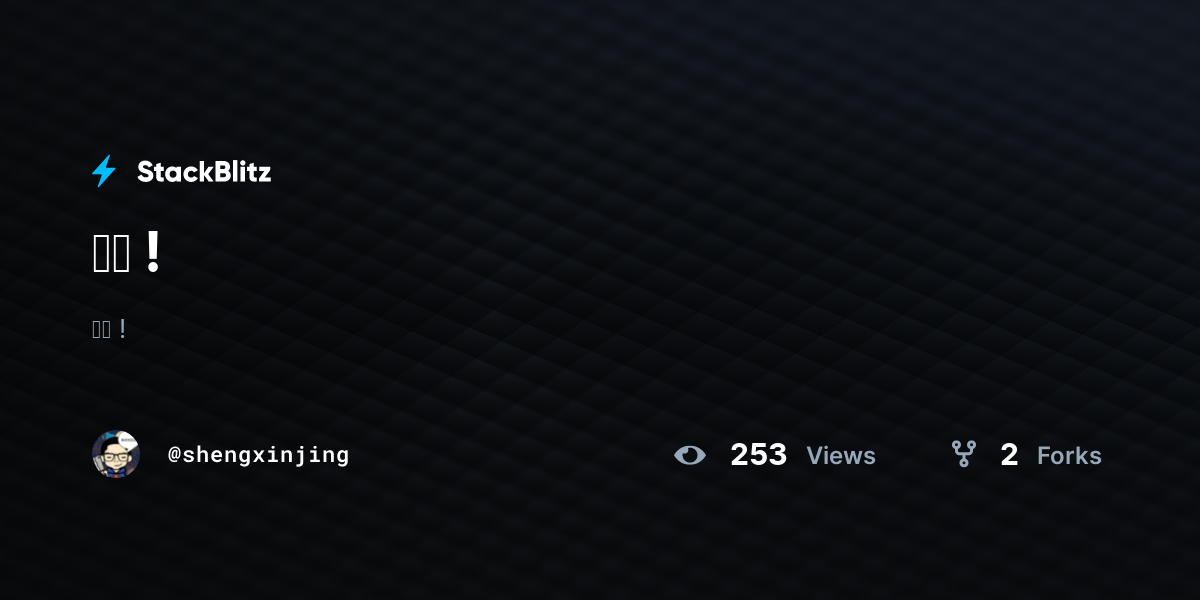Select first placeholder glyph in small description
1200x600 pixels.
96,330
